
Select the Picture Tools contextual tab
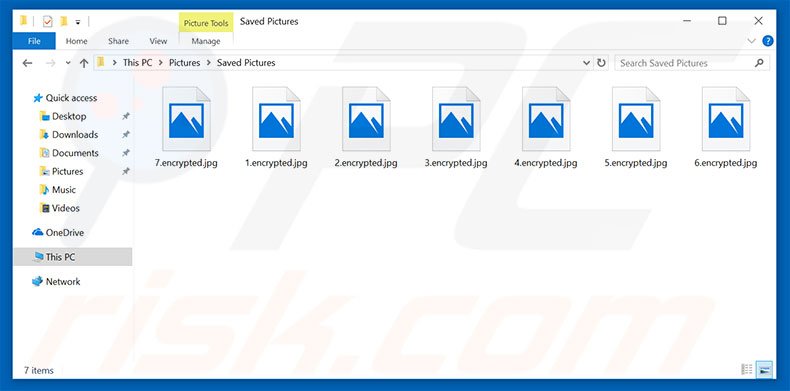pos(206,23)
